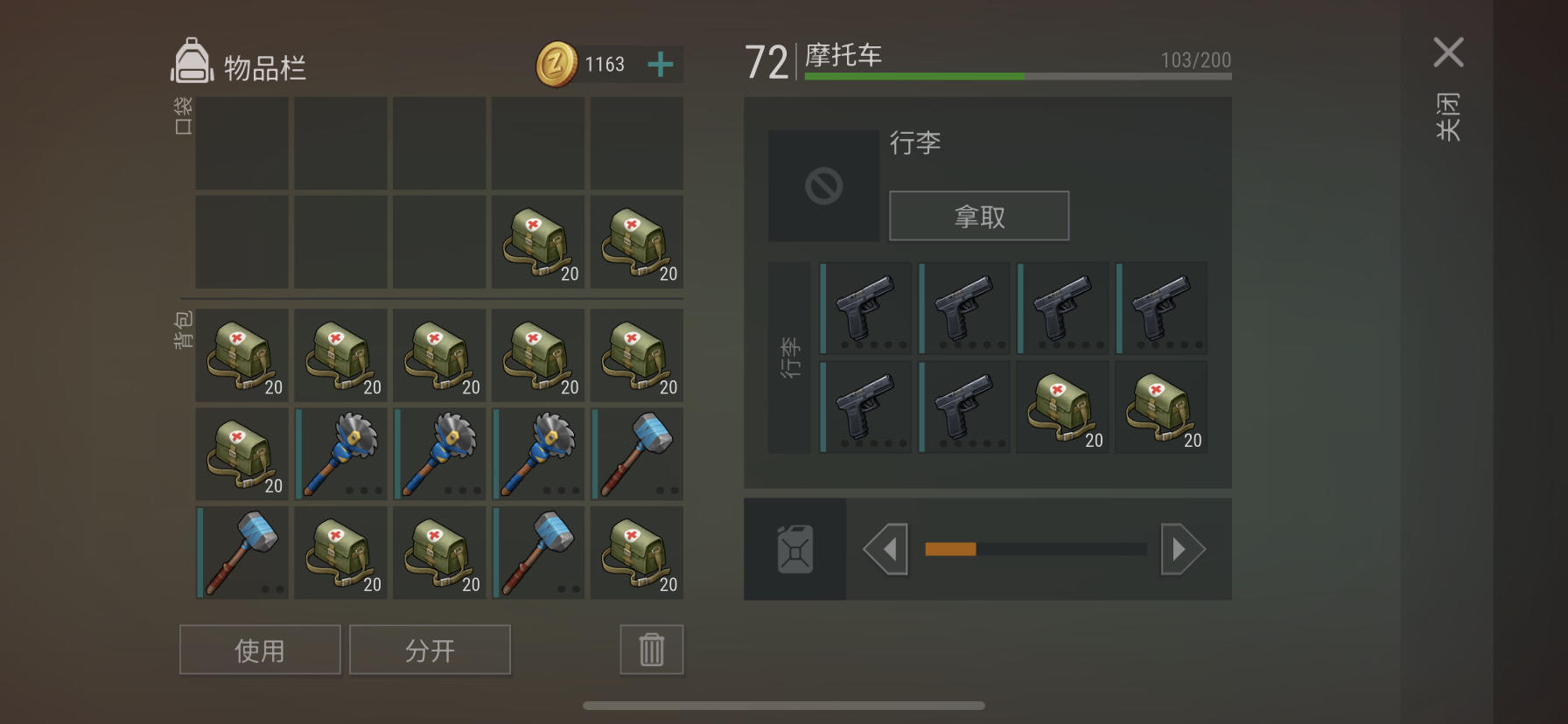Select the last pistol in the luggage's top row
The height and width of the screenshot is (724, 1568).
[x=1161, y=308]
